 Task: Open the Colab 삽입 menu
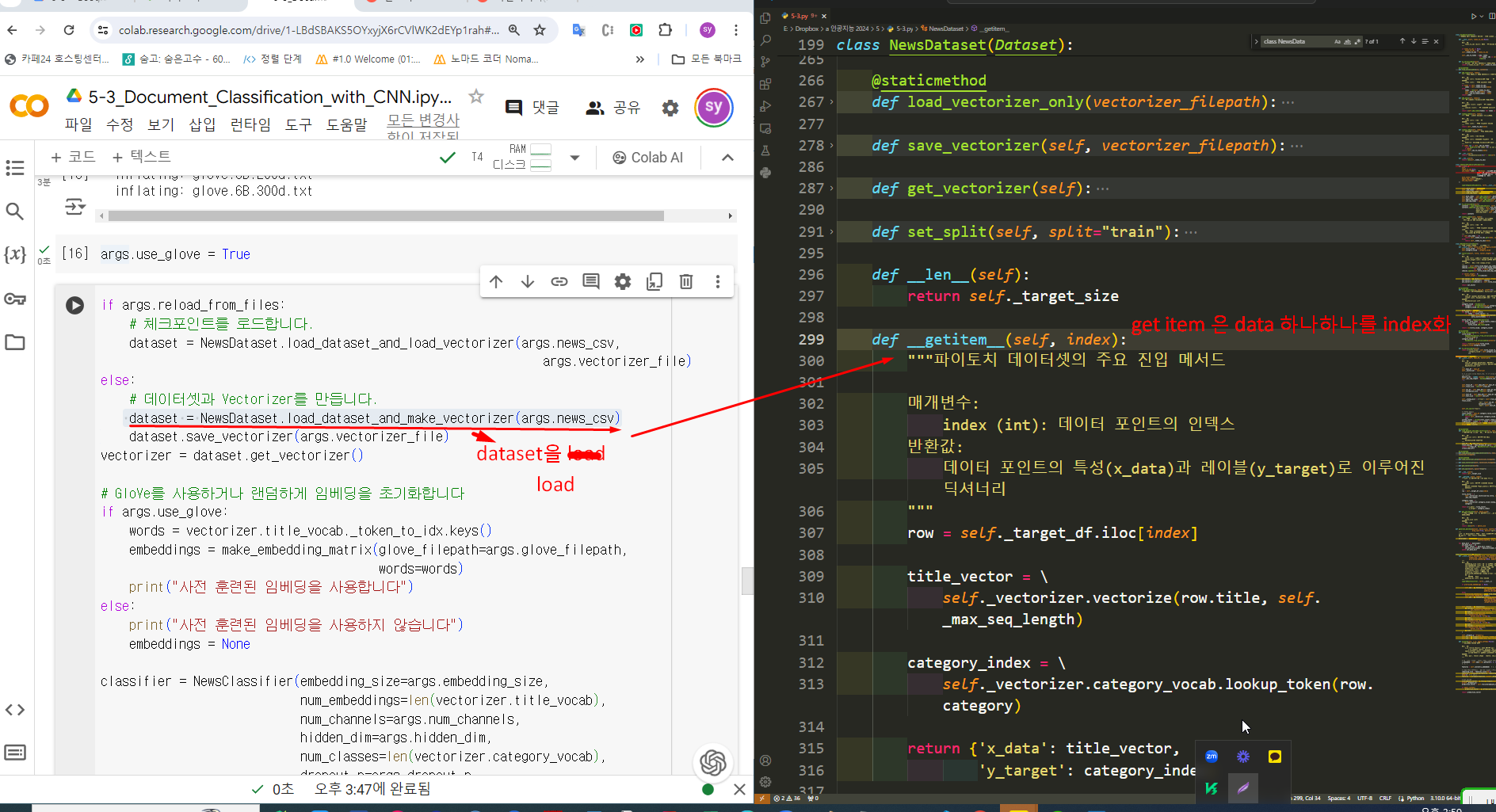tap(202, 124)
